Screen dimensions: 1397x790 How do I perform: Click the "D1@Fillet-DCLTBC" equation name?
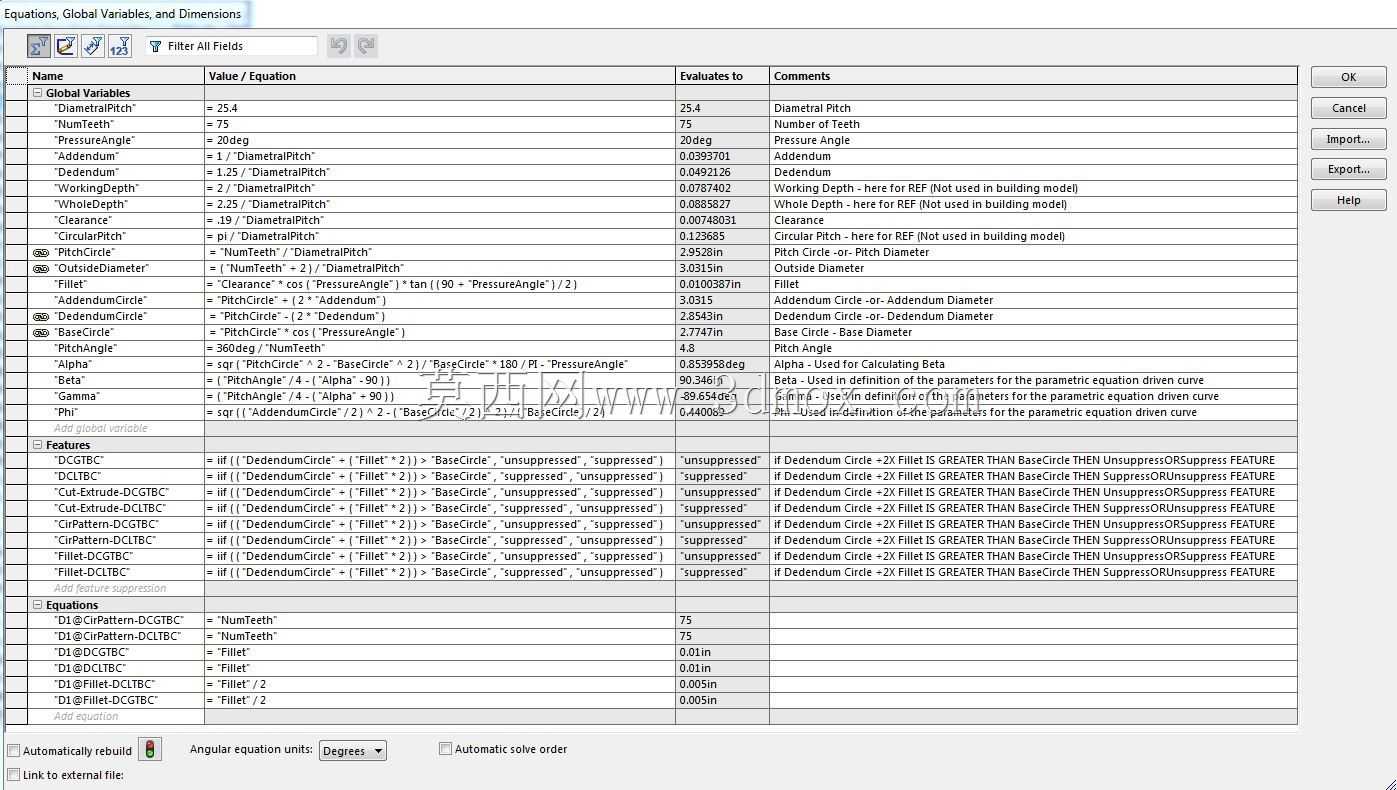point(105,684)
